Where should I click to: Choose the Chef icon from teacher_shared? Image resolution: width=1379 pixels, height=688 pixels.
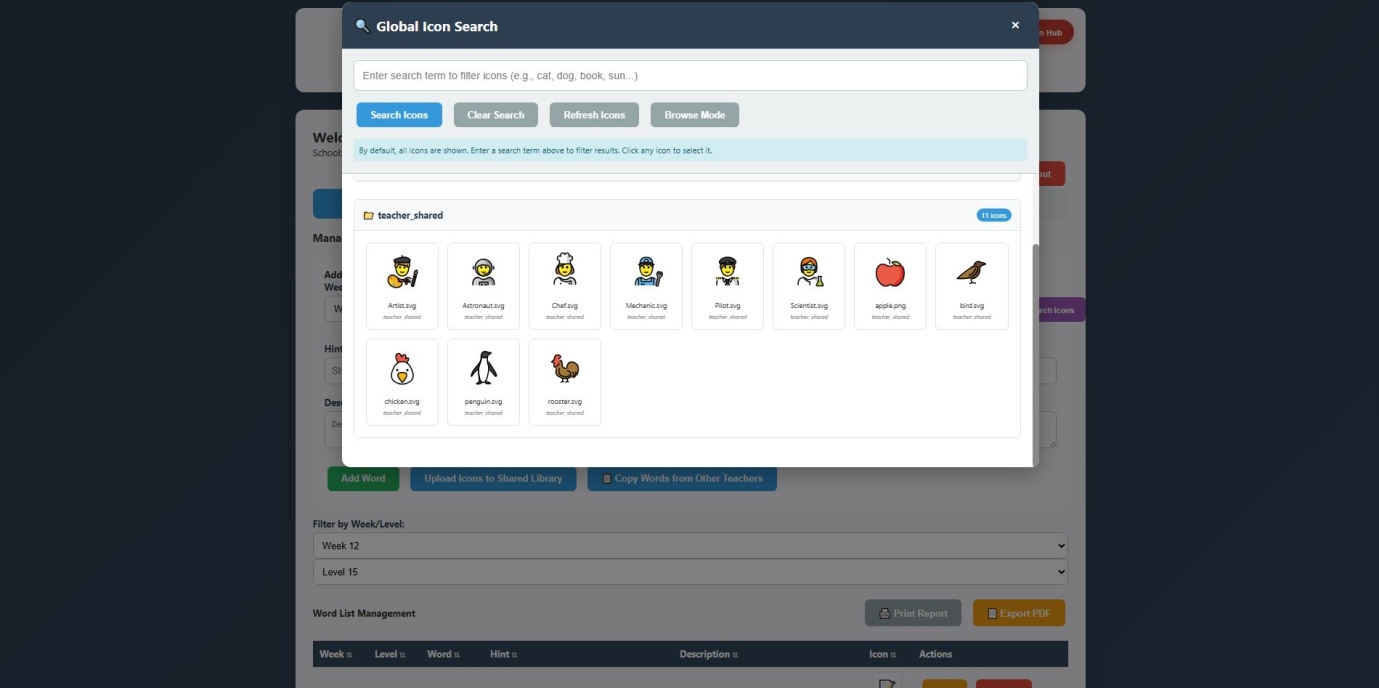565,284
